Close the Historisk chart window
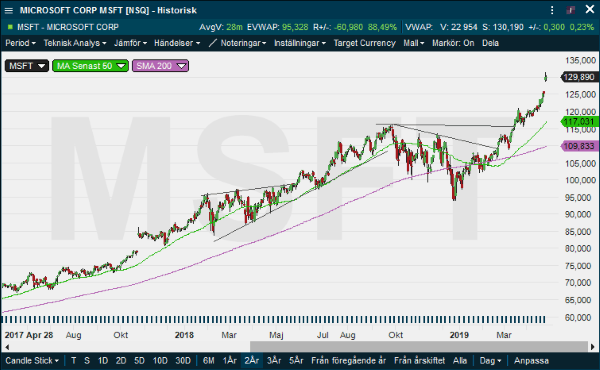This screenshot has width=600, height=370. (x=590, y=9)
